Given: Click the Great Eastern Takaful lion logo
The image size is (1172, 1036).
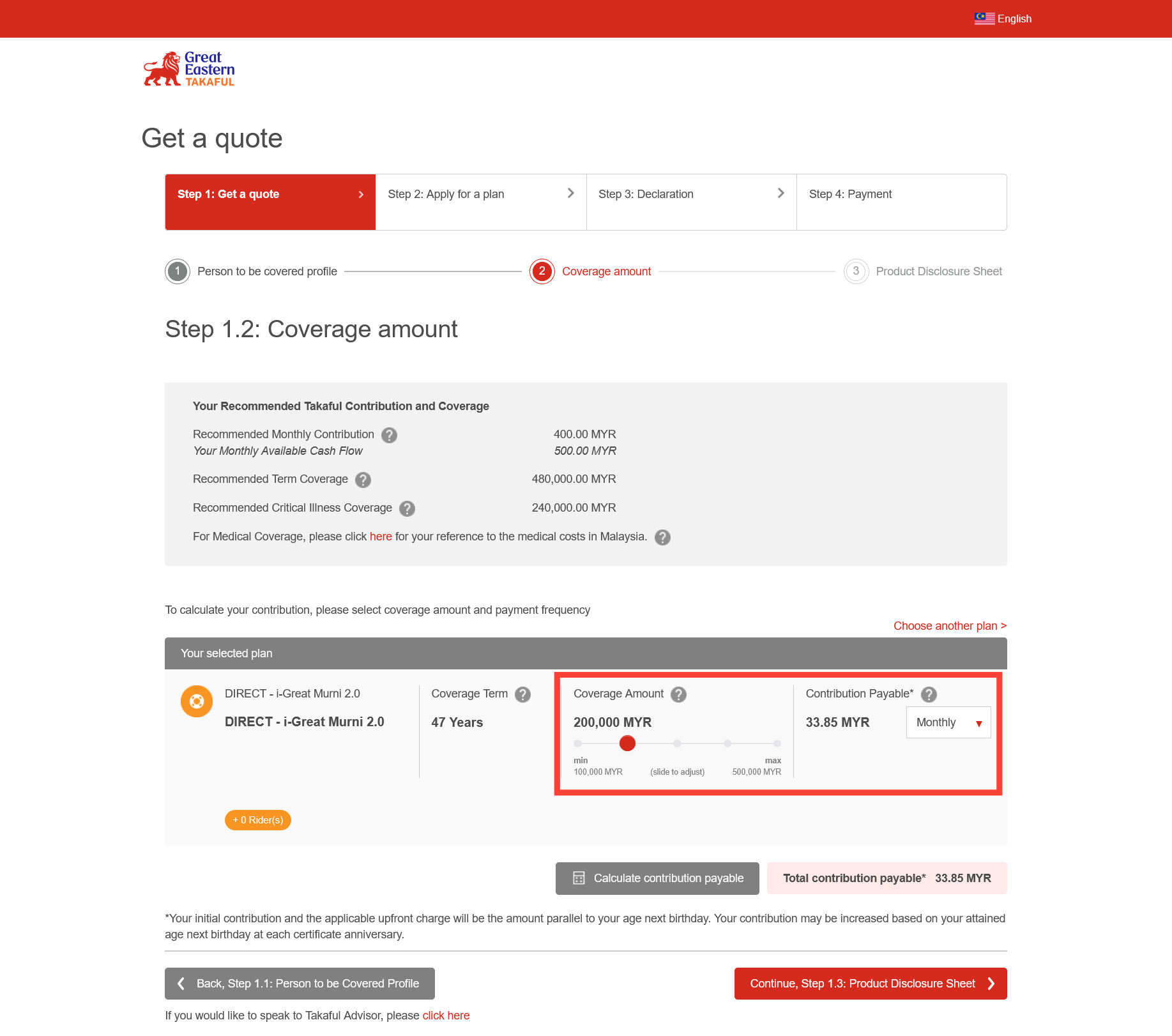Looking at the screenshot, I should [189, 69].
